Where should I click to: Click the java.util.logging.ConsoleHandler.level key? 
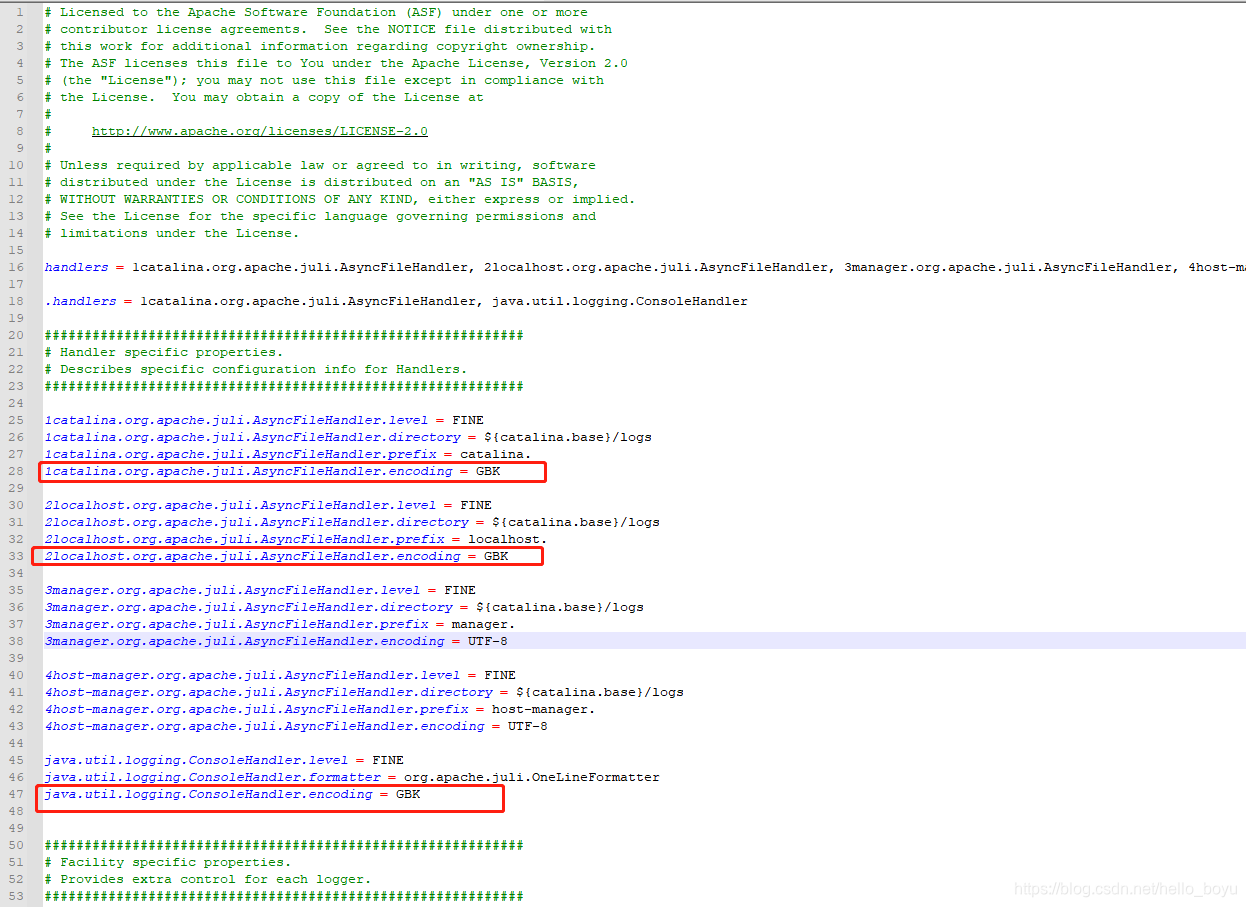pos(196,760)
